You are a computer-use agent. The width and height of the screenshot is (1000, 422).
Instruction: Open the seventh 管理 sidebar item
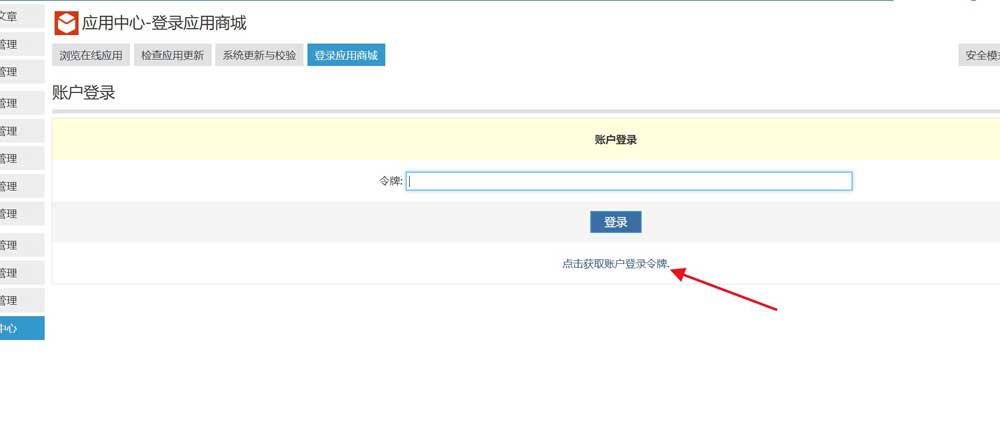click(x=12, y=213)
